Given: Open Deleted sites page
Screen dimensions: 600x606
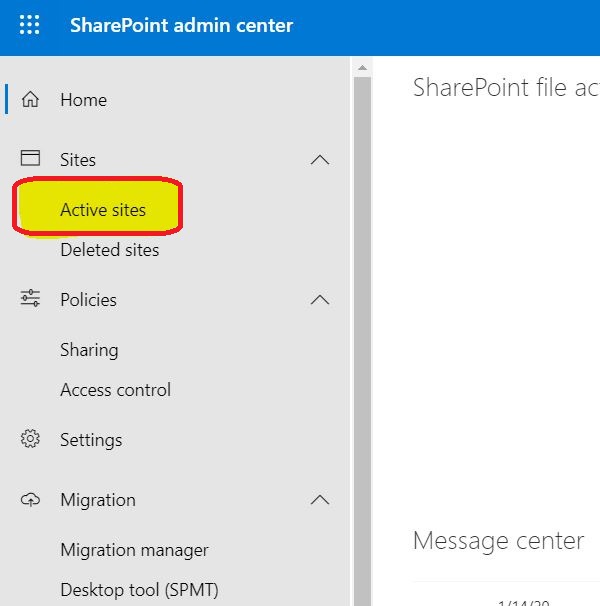Looking at the screenshot, I should coord(110,250).
